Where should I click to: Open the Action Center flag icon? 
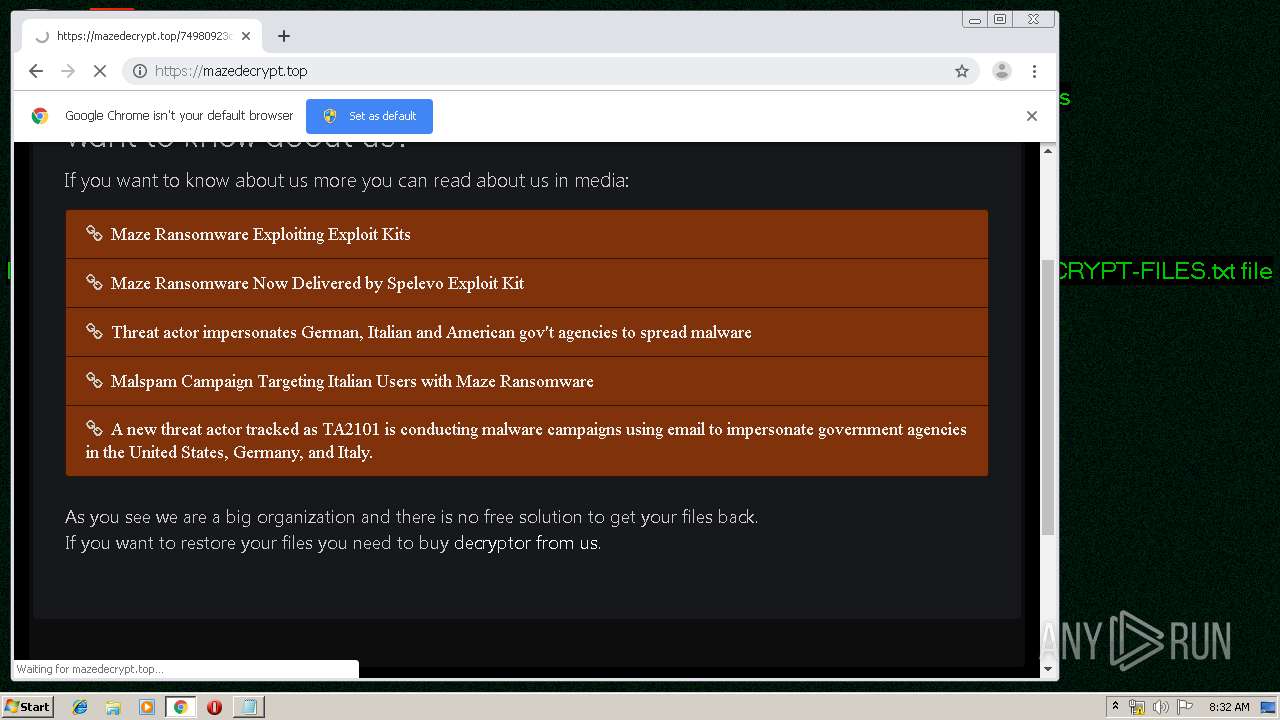(1185, 707)
